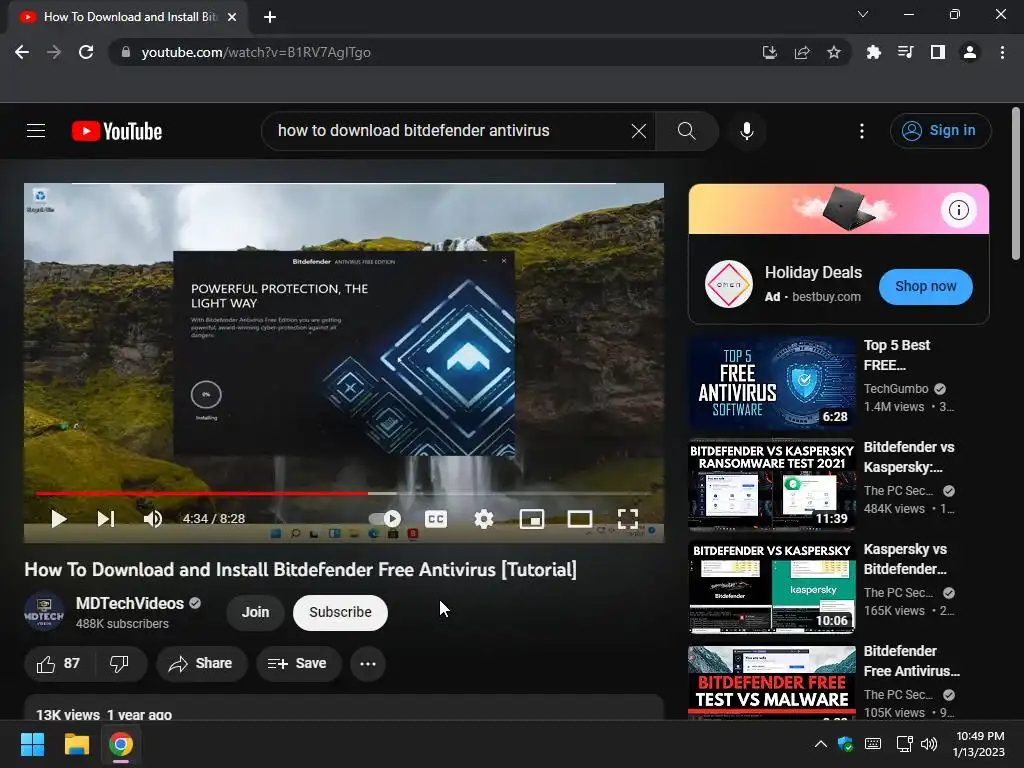
Task: Open the Windows Start menu
Action: tap(32, 744)
